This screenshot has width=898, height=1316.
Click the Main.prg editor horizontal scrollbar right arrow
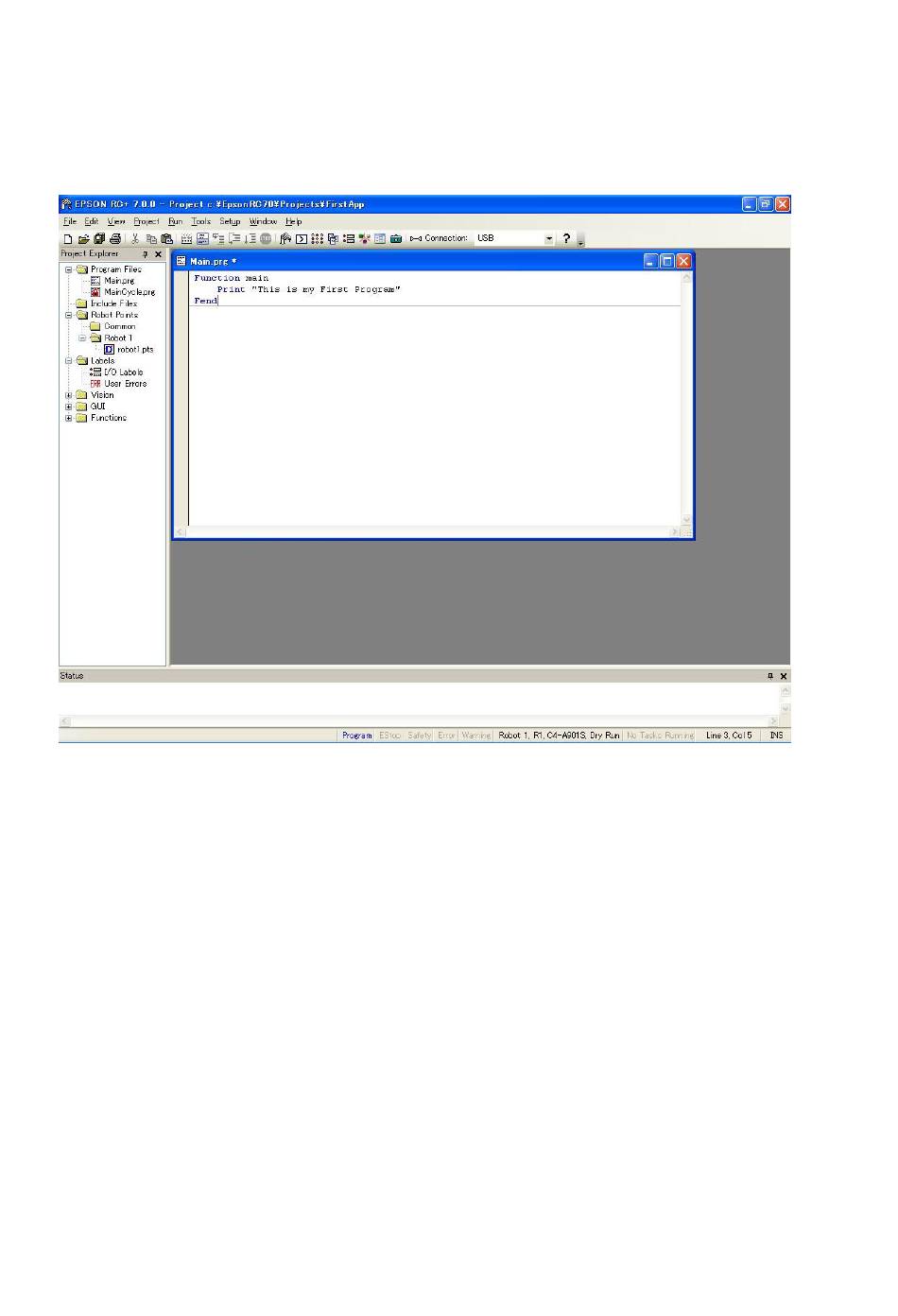point(675,532)
